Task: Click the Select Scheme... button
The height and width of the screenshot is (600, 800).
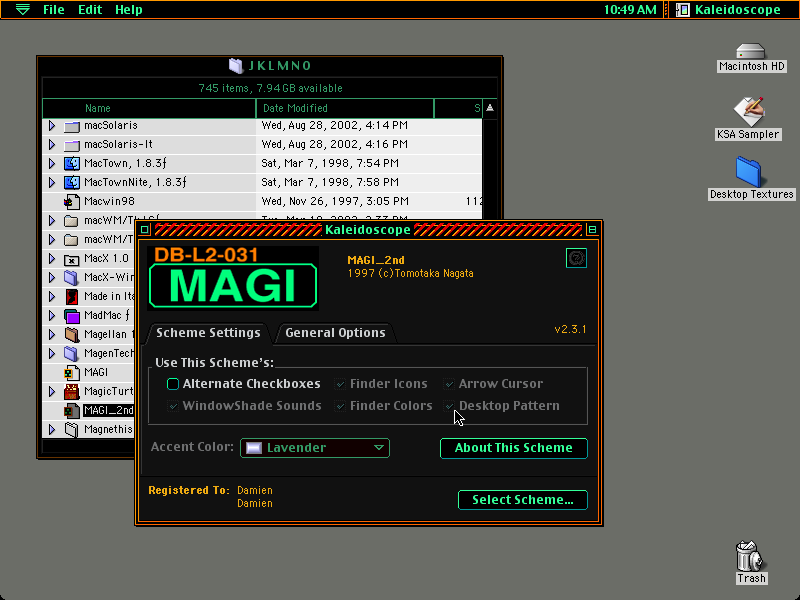Action: [x=522, y=500]
